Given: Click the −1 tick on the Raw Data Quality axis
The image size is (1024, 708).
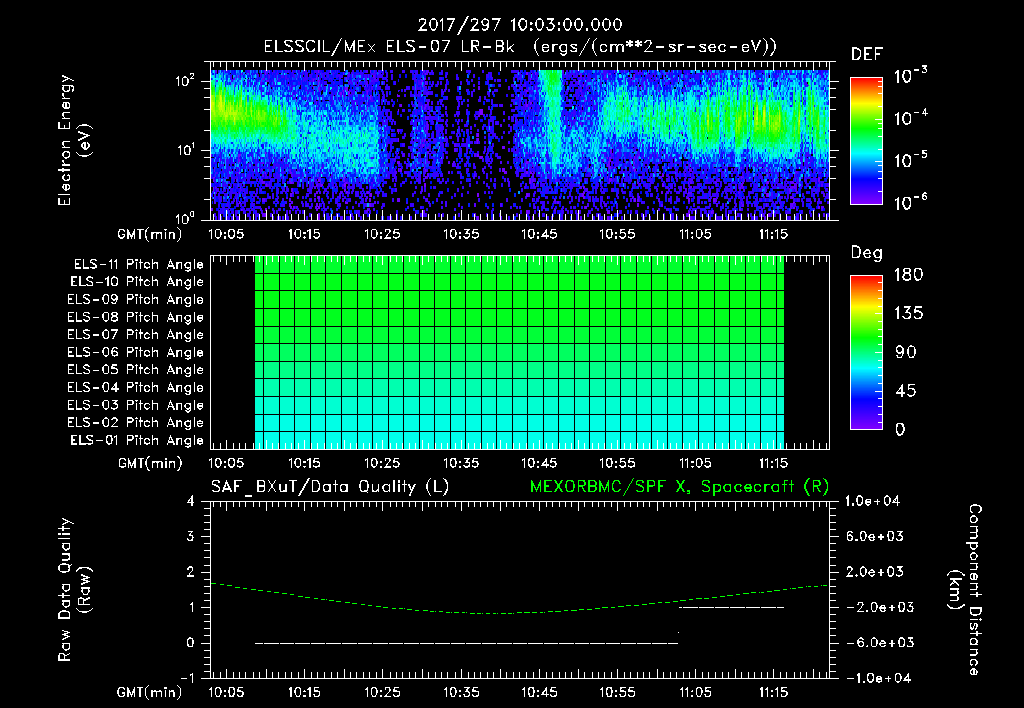Looking at the screenshot, I should click(187, 678).
